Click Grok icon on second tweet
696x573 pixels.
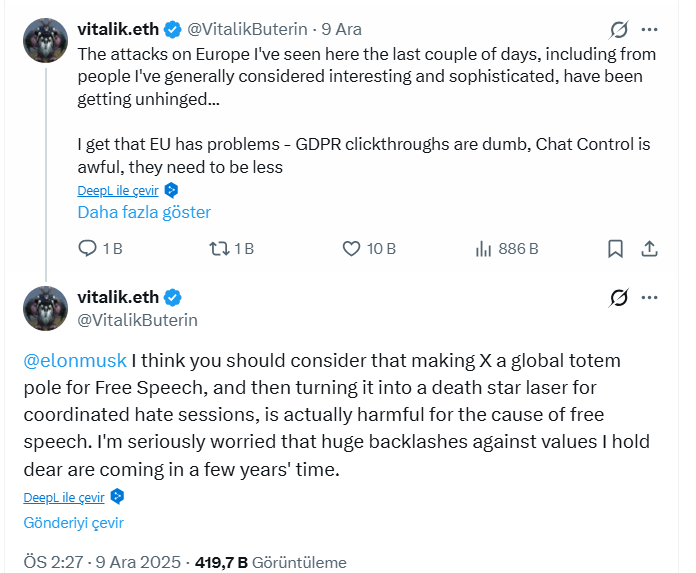619,297
